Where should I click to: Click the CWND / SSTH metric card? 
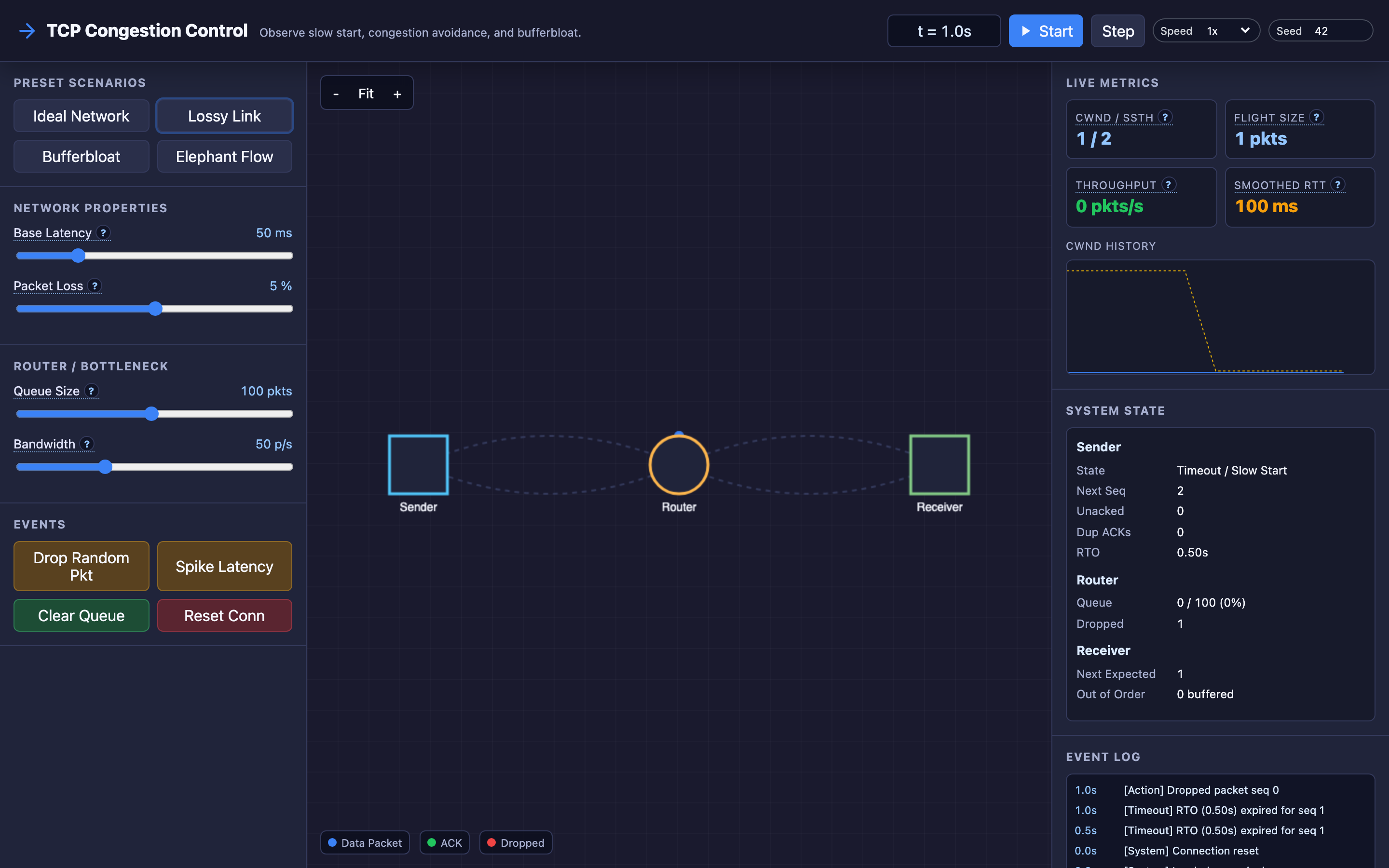[x=1141, y=129]
